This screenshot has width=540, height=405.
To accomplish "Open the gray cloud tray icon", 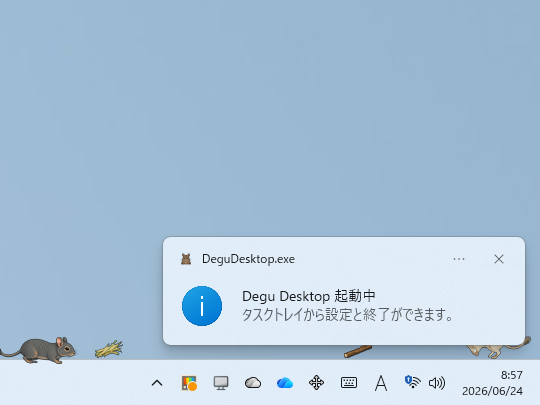I will [253, 383].
